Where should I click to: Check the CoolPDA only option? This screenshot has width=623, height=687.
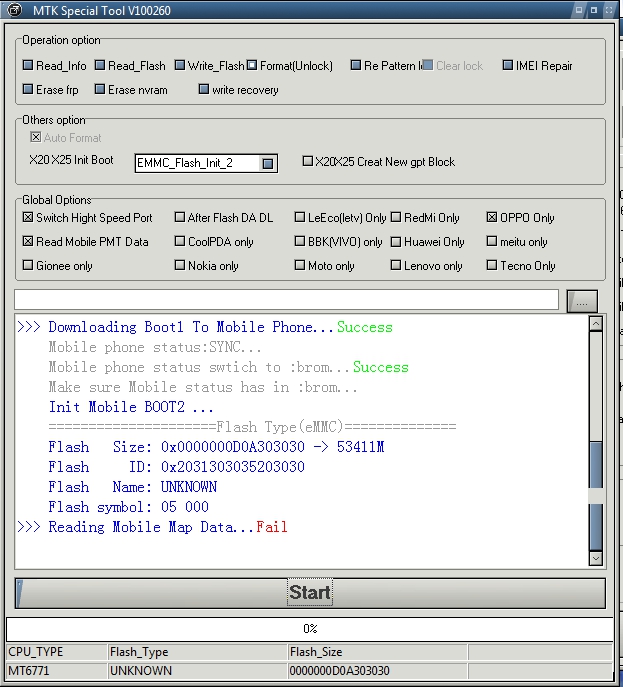coord(180,241)
